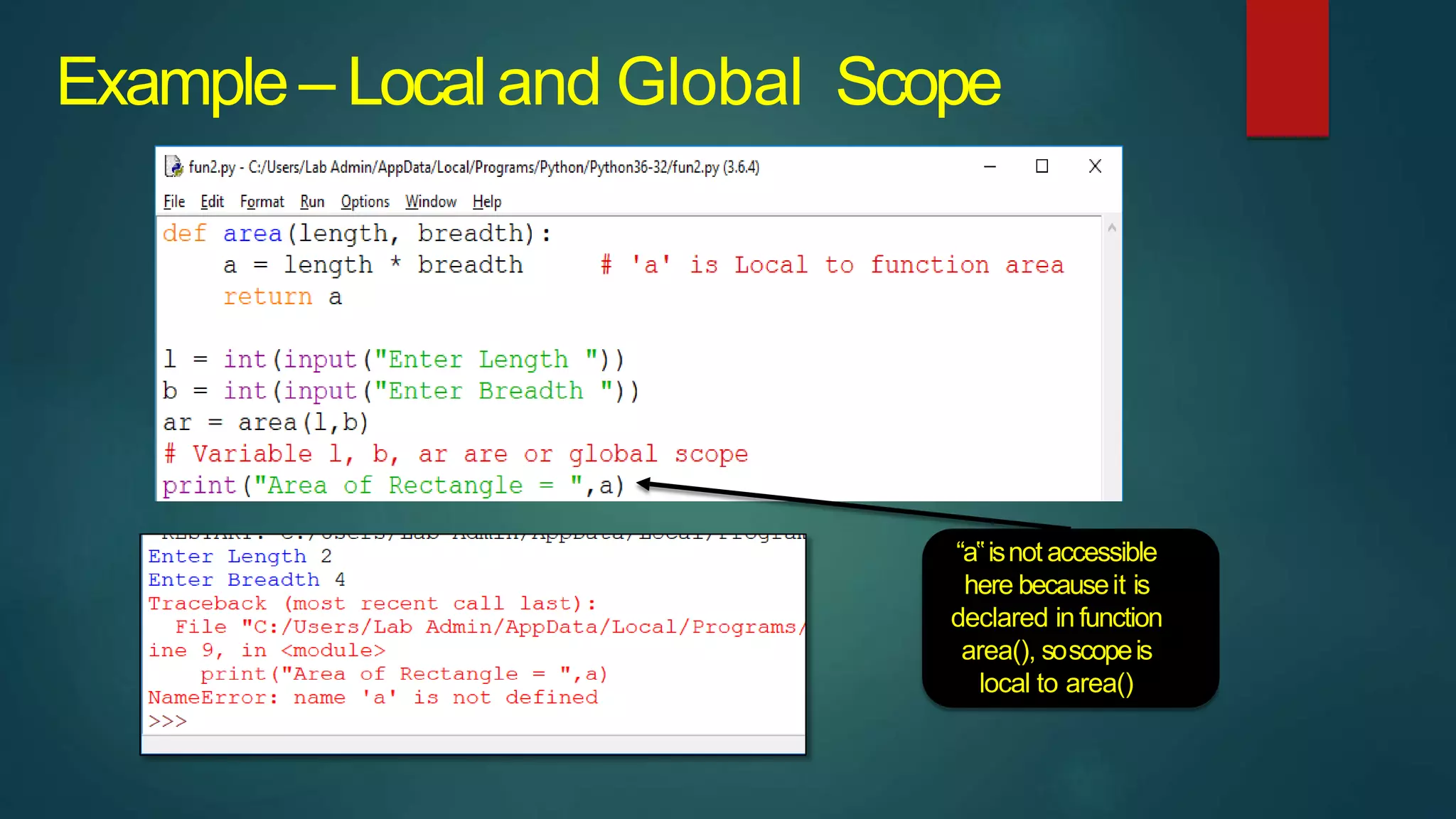1456x819 pixels.
Task: Click the 'Traceback (most recent call last):' line
Action: 372,604
